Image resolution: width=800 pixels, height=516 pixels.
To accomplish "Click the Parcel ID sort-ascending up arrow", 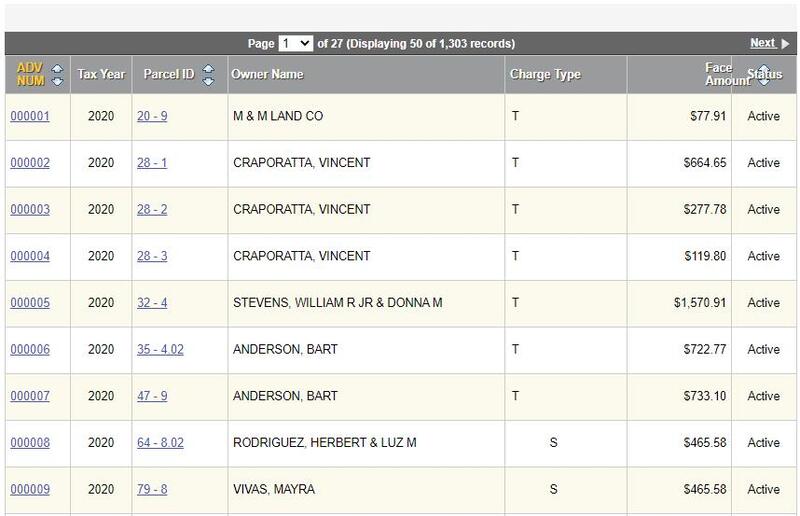I will (208, 69).
